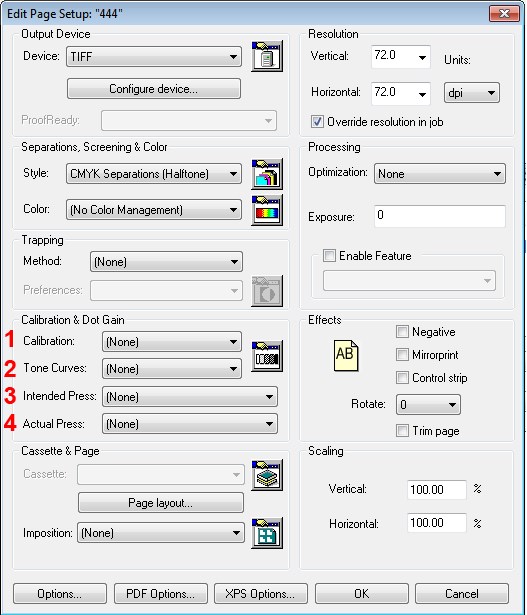This screenshot has height=615, width=527.
Task: Open the Imposition dropdown
Action: [161, 533]
